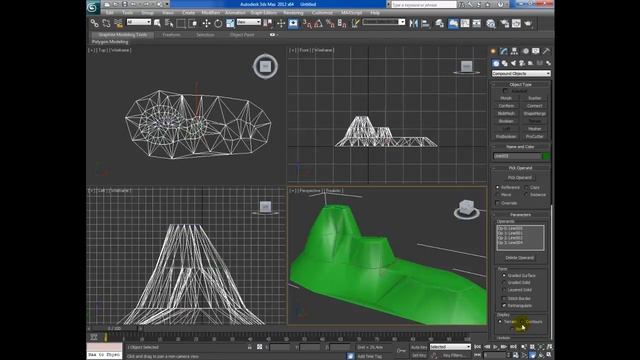Choose the Rectangular Selection Region tool
Image resolution: width=640 pixels, height=360 pixels.
tap(181, 23)
